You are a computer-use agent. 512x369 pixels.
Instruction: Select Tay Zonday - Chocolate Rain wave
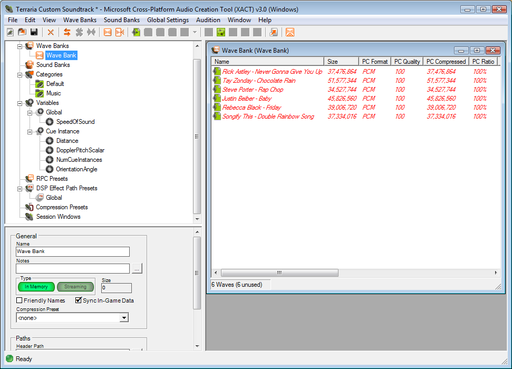click(259, 81)
